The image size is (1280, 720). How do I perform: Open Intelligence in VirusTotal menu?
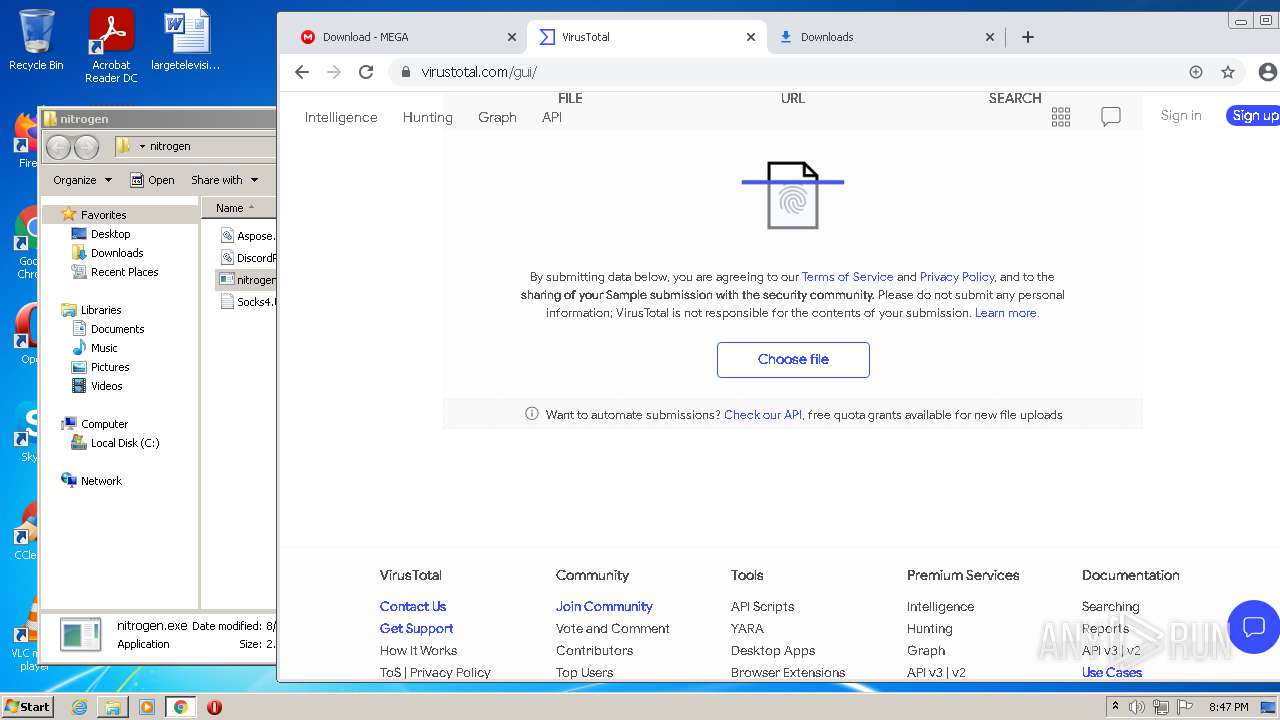tap(341, 117)
